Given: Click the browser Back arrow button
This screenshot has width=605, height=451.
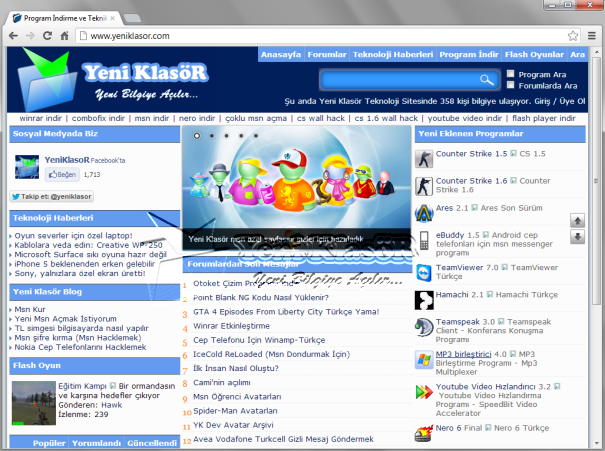Looking at the screenshot, I should coord(12,36).
